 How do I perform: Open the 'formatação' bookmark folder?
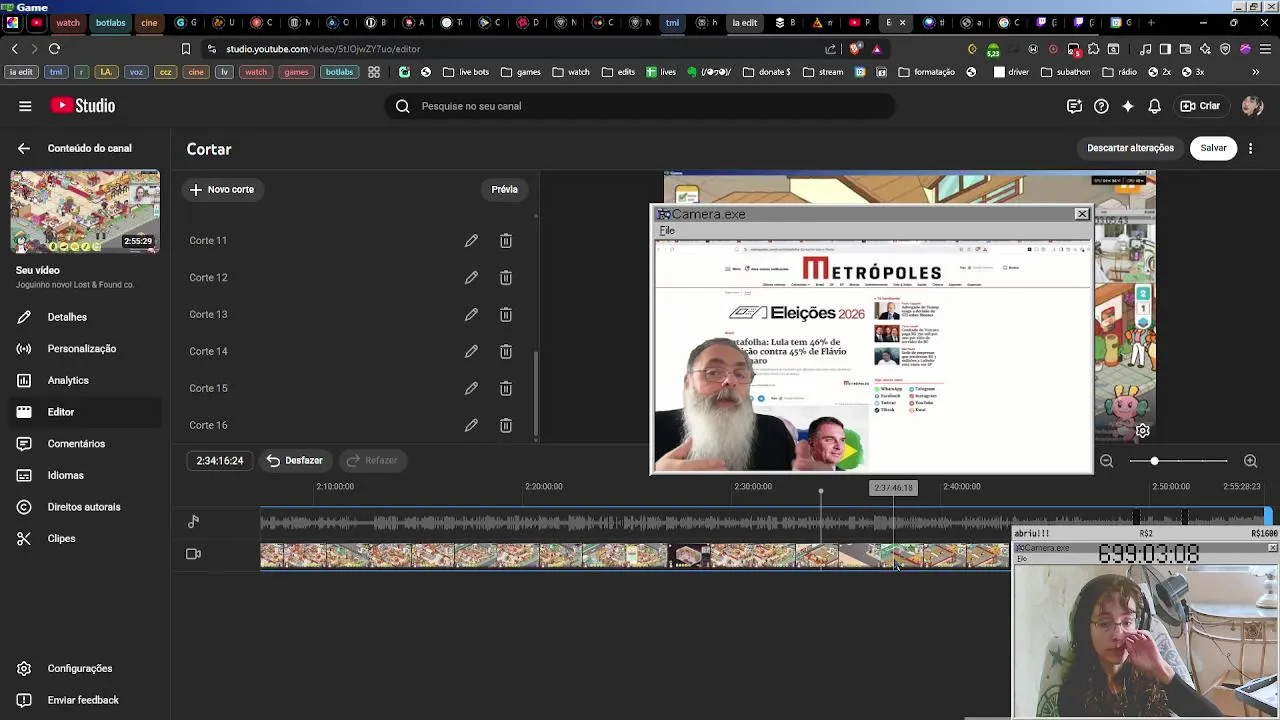pyautogui.click(x=927, y=72)
